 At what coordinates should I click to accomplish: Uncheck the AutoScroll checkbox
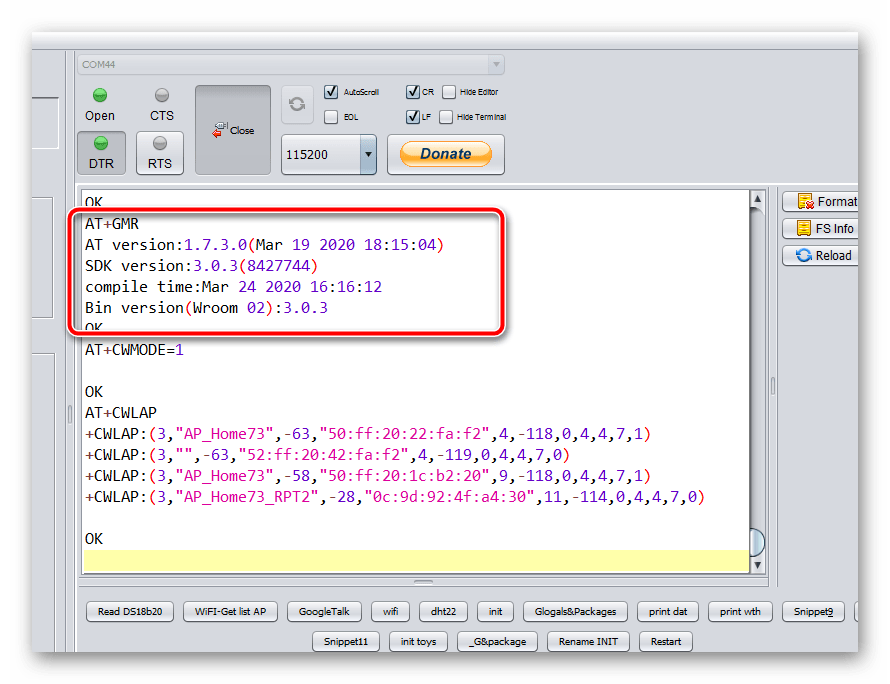coord(331,92)
